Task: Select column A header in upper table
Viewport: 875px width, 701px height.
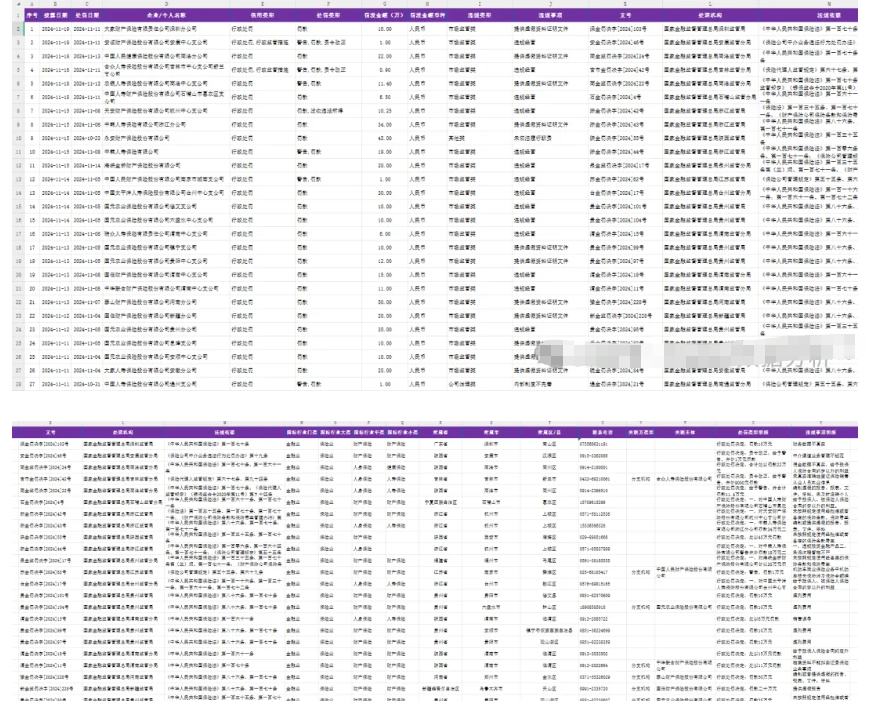Action: 32,3
